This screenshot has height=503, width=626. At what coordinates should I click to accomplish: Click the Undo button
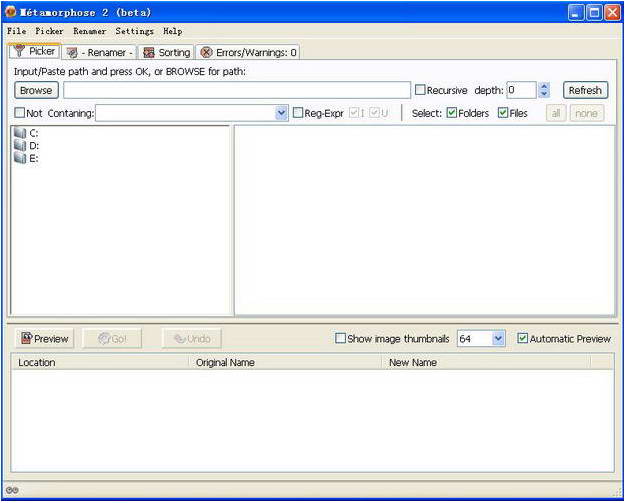tap(192, 339)
